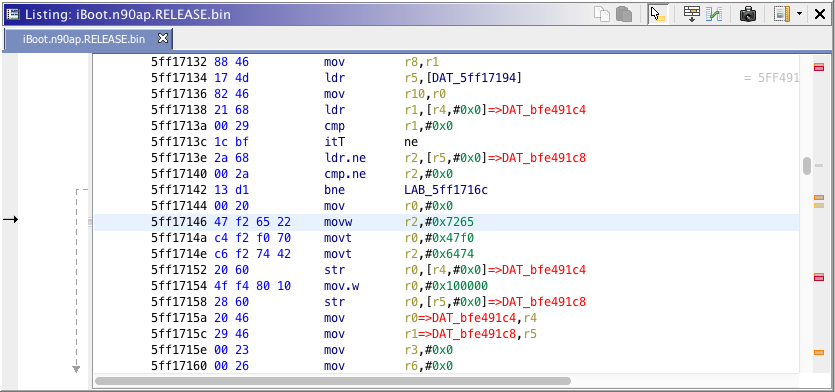835x392 pixels.
Task: Click the middle red marker in overview margin
Action: pyautogui.click(x=818, y=277)
